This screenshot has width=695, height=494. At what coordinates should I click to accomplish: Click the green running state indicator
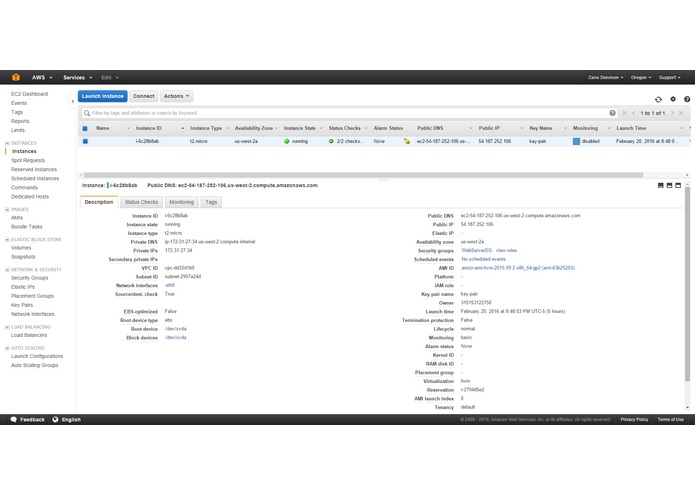[287, 141]
